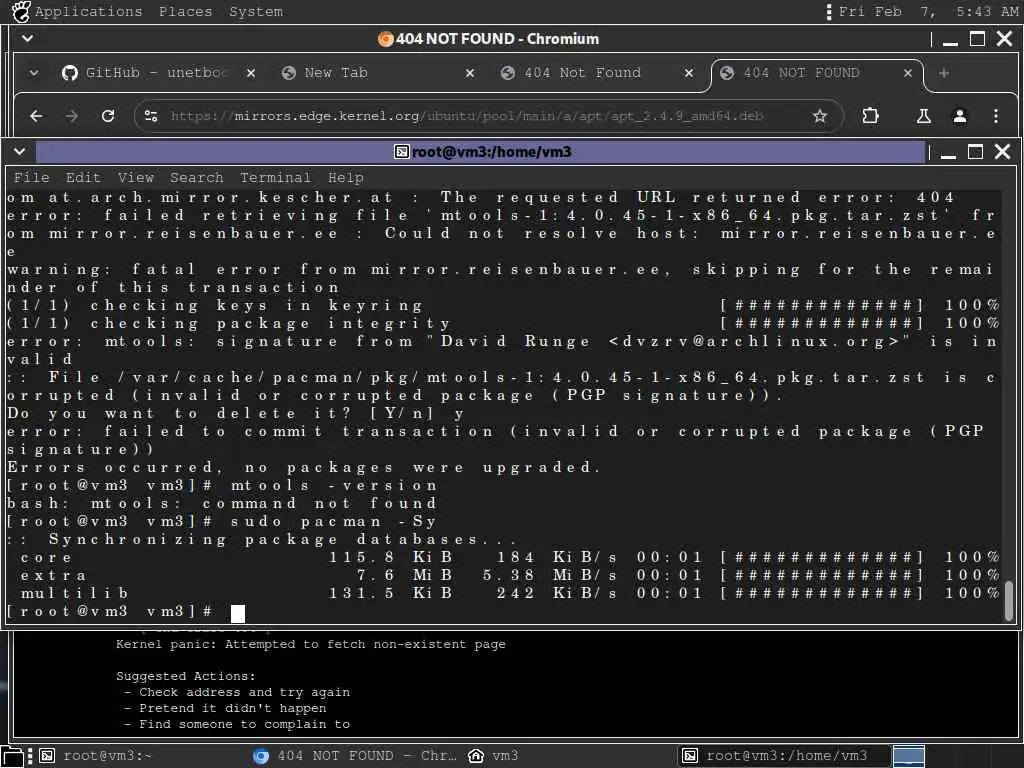
Task: Open terminal Help menu
Action: 345,178
